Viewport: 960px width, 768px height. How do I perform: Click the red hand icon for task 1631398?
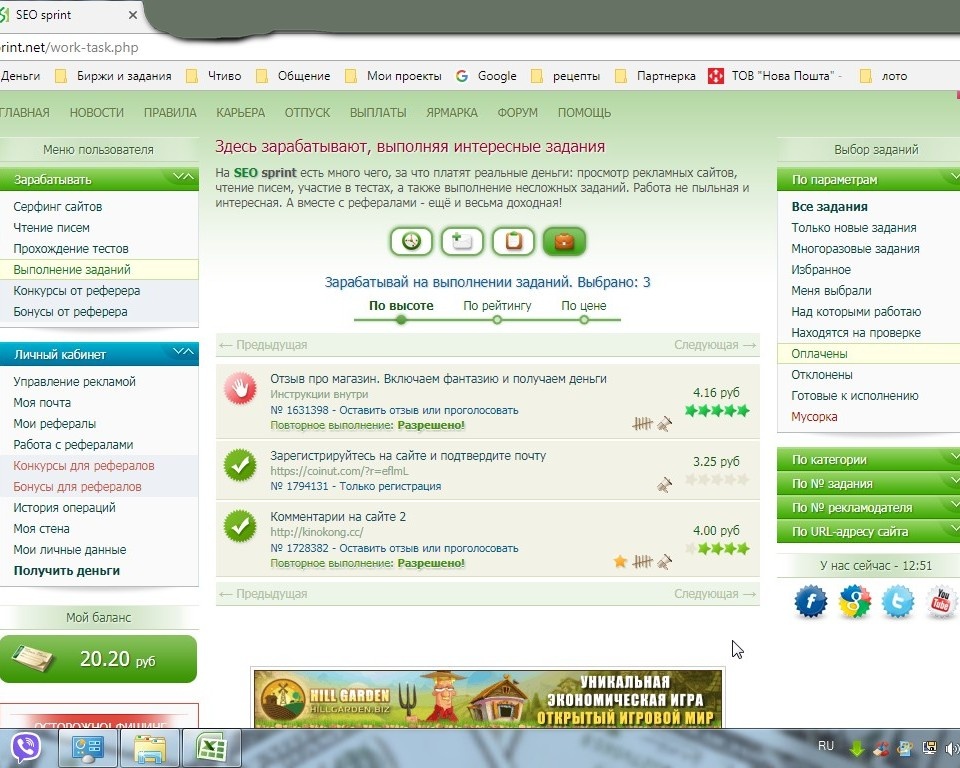coord(241,389)
